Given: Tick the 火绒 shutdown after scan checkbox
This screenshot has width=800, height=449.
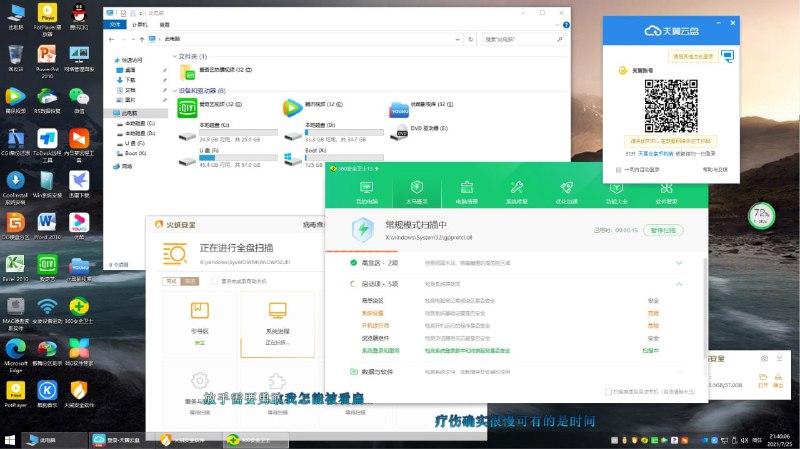Looking at the screenshot, I should [x=214, y=281].
